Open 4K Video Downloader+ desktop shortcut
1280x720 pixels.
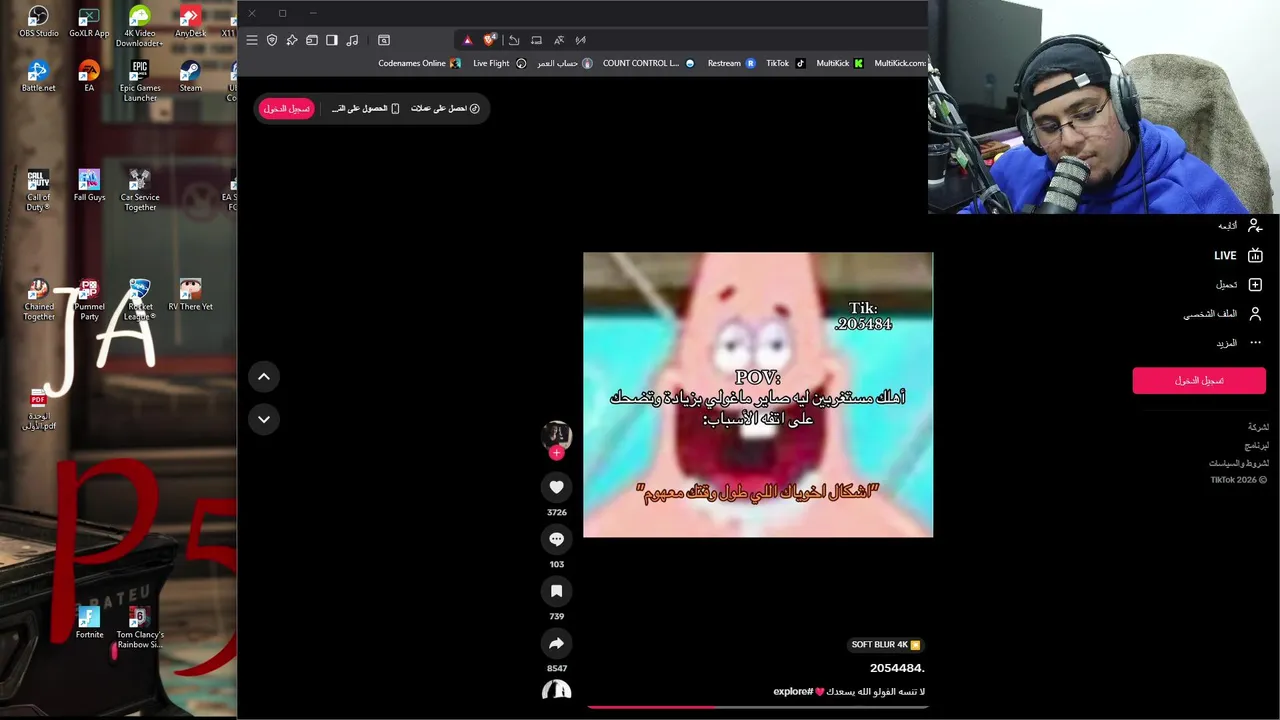coord(140,27)
